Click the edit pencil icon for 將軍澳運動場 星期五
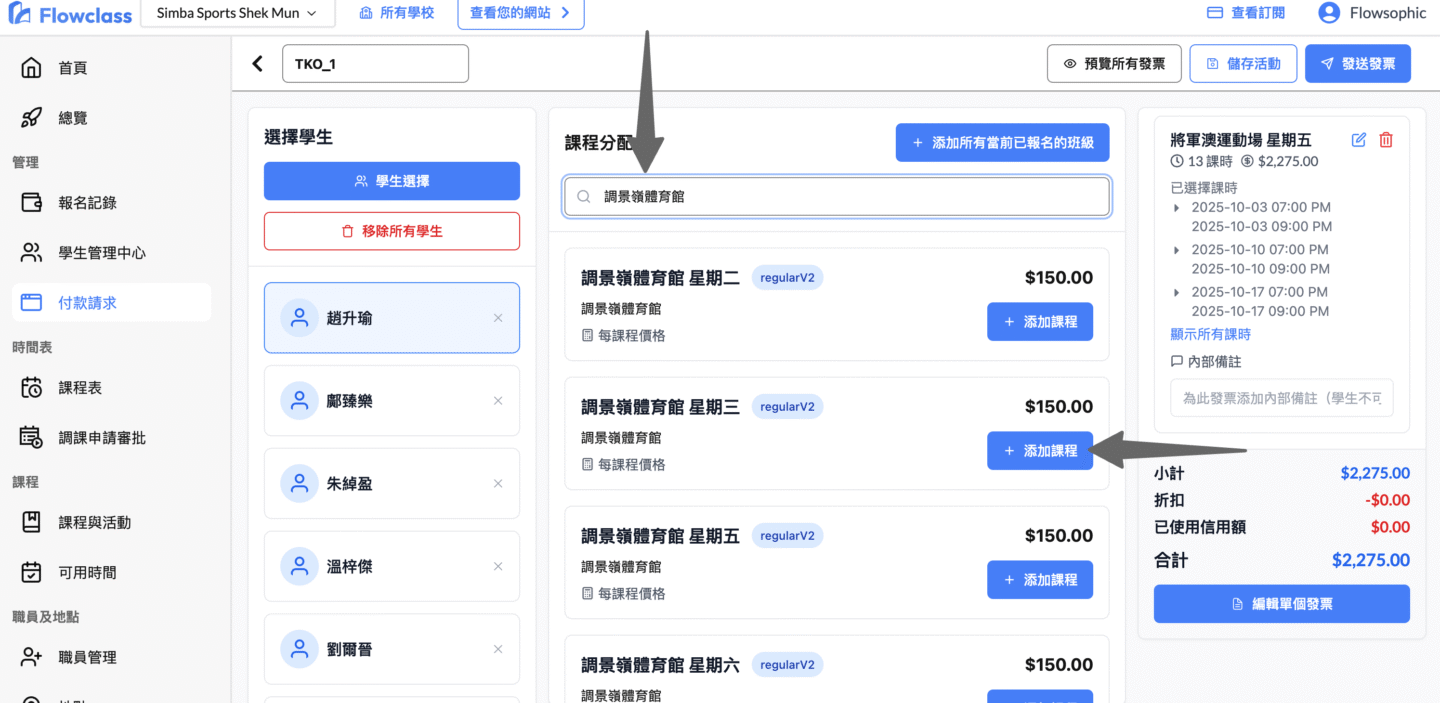The height and width of the screenshot is (703, 1440). pos(1358,140)
